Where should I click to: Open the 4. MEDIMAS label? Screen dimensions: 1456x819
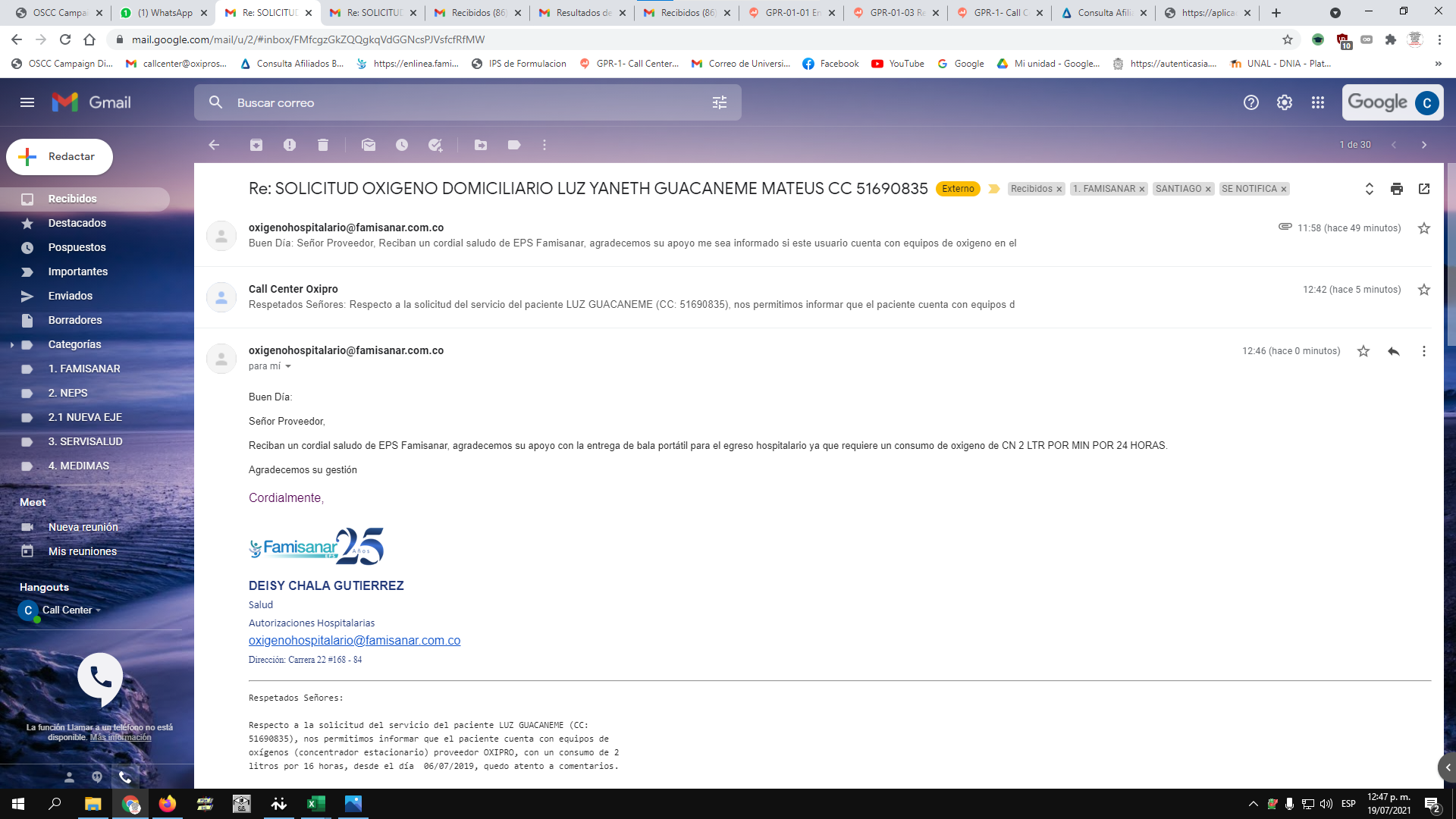tap(85, 466)
